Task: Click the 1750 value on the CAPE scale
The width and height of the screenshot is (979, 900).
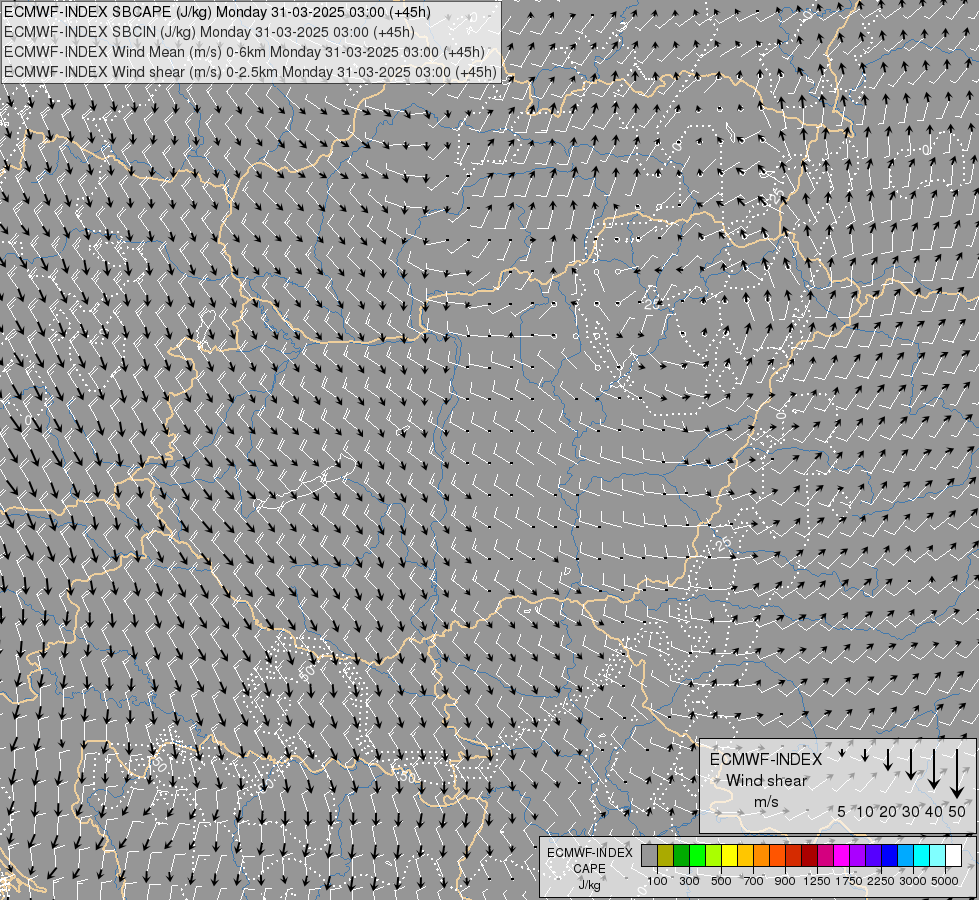Action: 849,881
